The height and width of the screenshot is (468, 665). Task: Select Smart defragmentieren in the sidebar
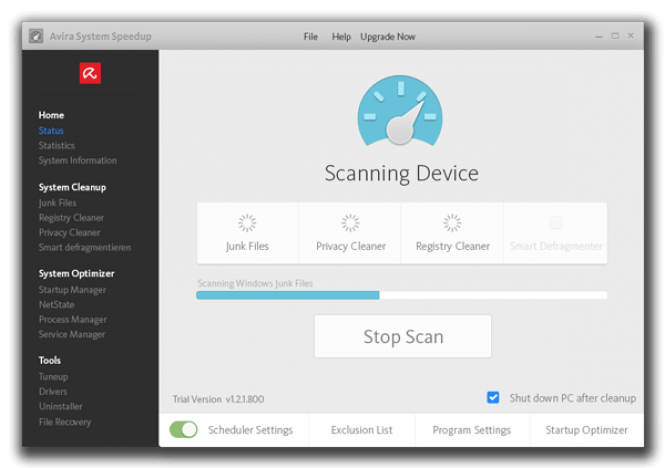coord(85,247)
